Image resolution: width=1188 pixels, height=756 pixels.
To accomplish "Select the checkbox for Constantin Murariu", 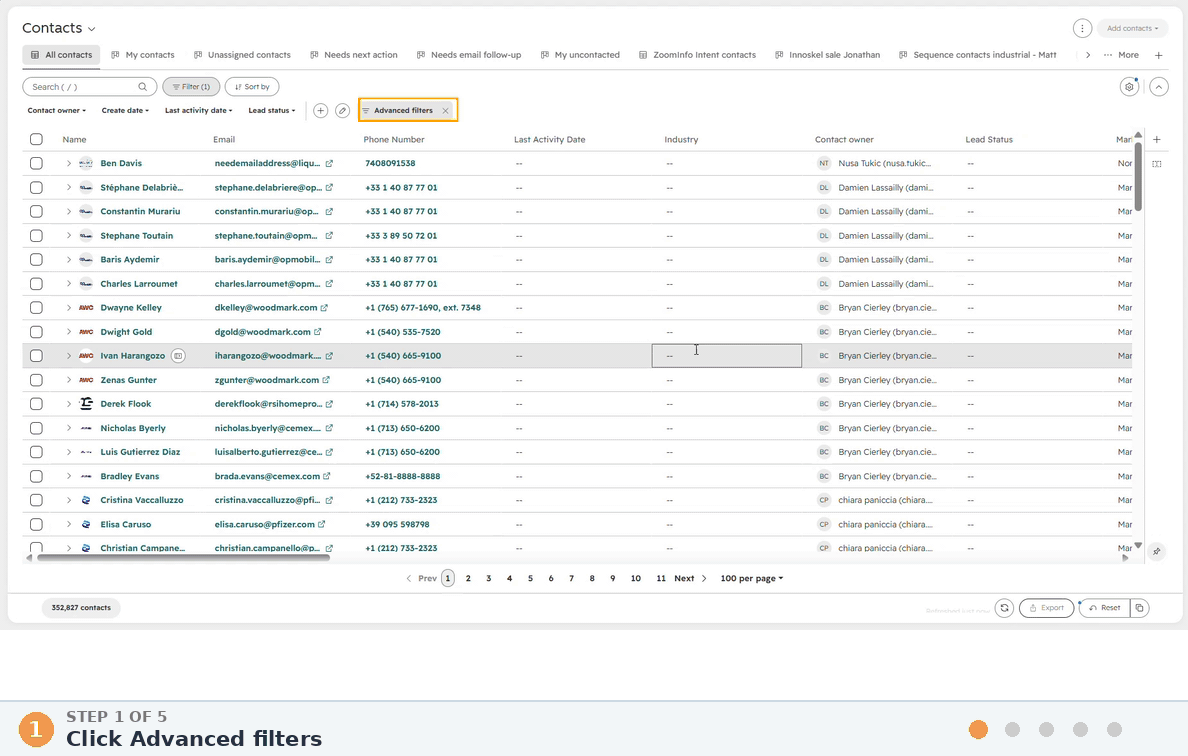I will tap(36, 211).
